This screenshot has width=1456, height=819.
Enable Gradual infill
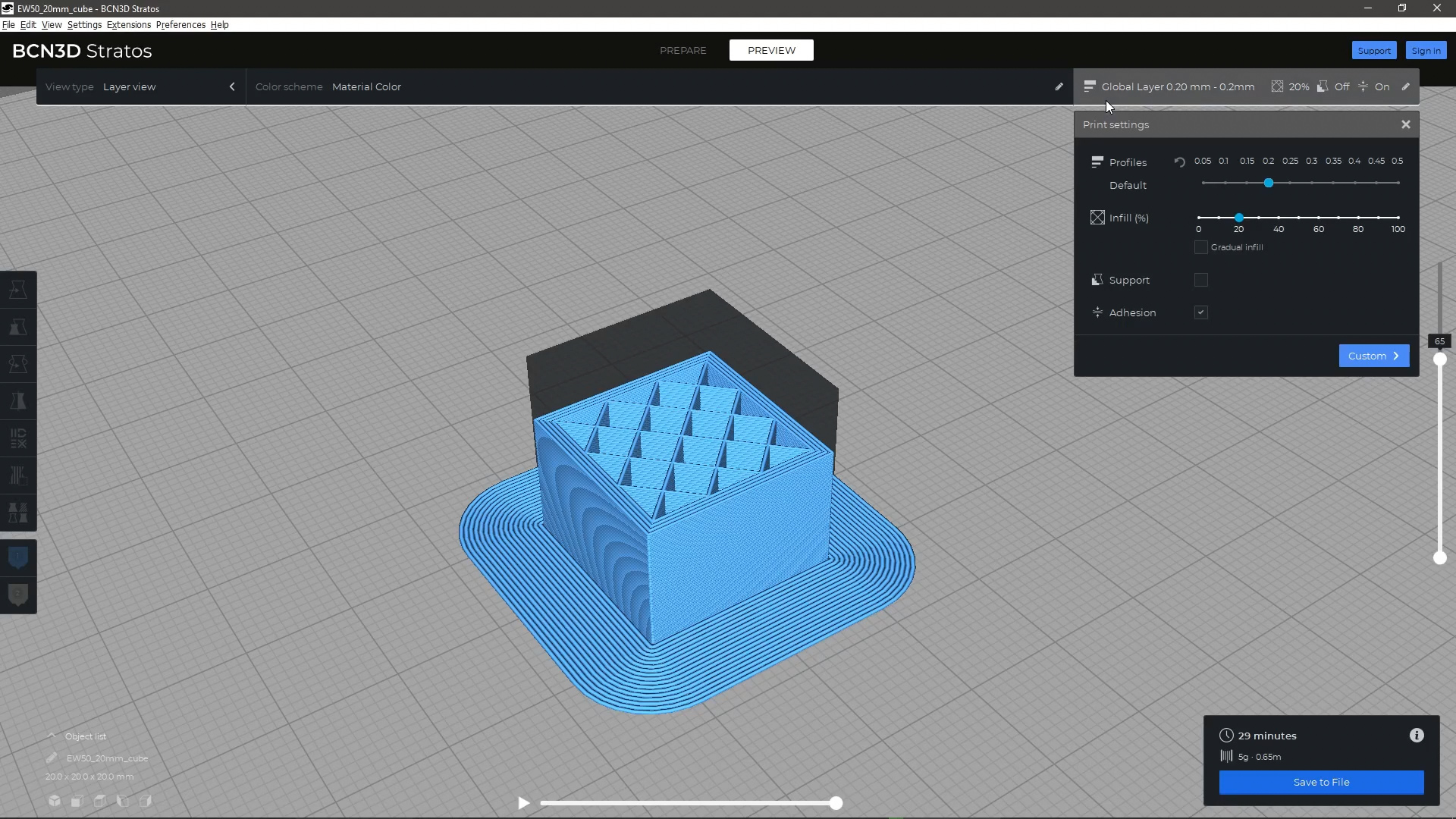(x=1200, y=247)
